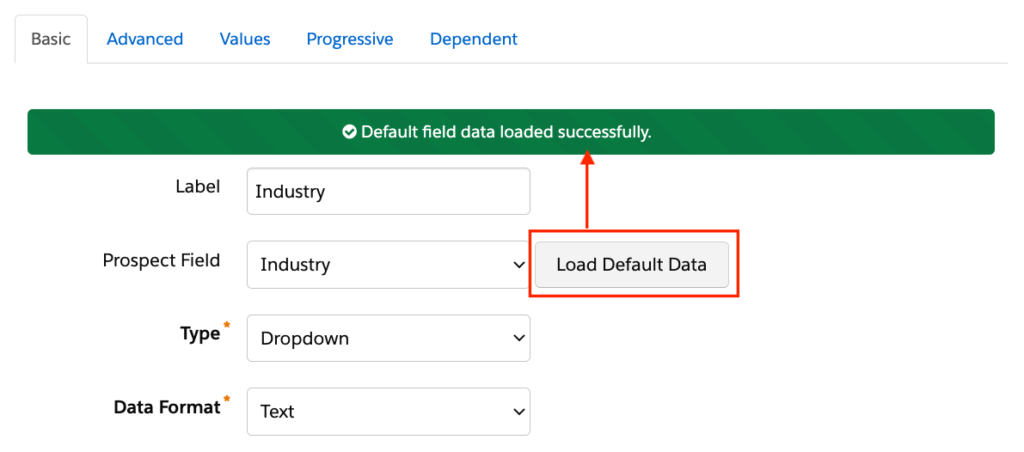Select the Dependent tab
This screenshot has width=1024, height=452.
(x=473, y=39)
